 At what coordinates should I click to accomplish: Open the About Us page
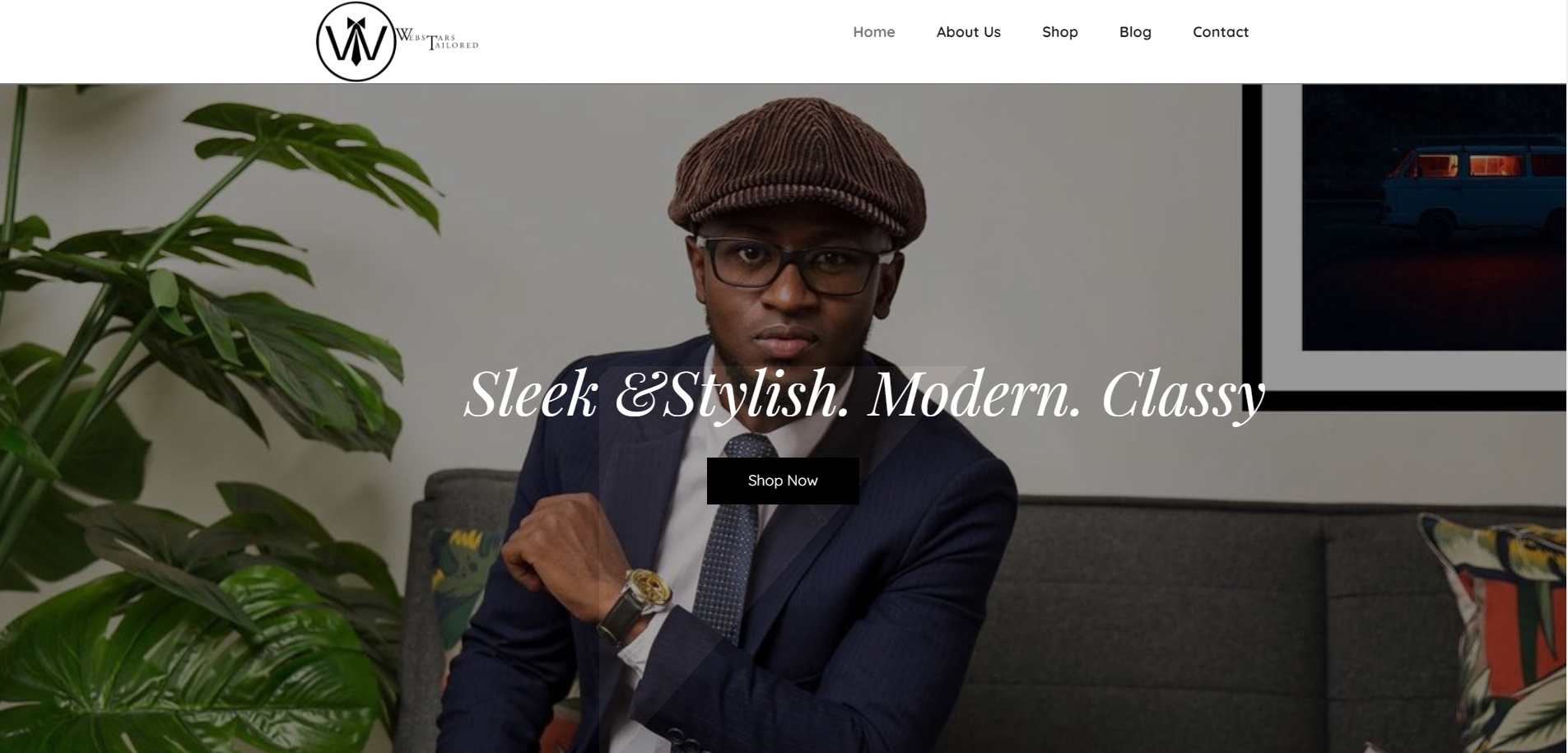point(968,32)
